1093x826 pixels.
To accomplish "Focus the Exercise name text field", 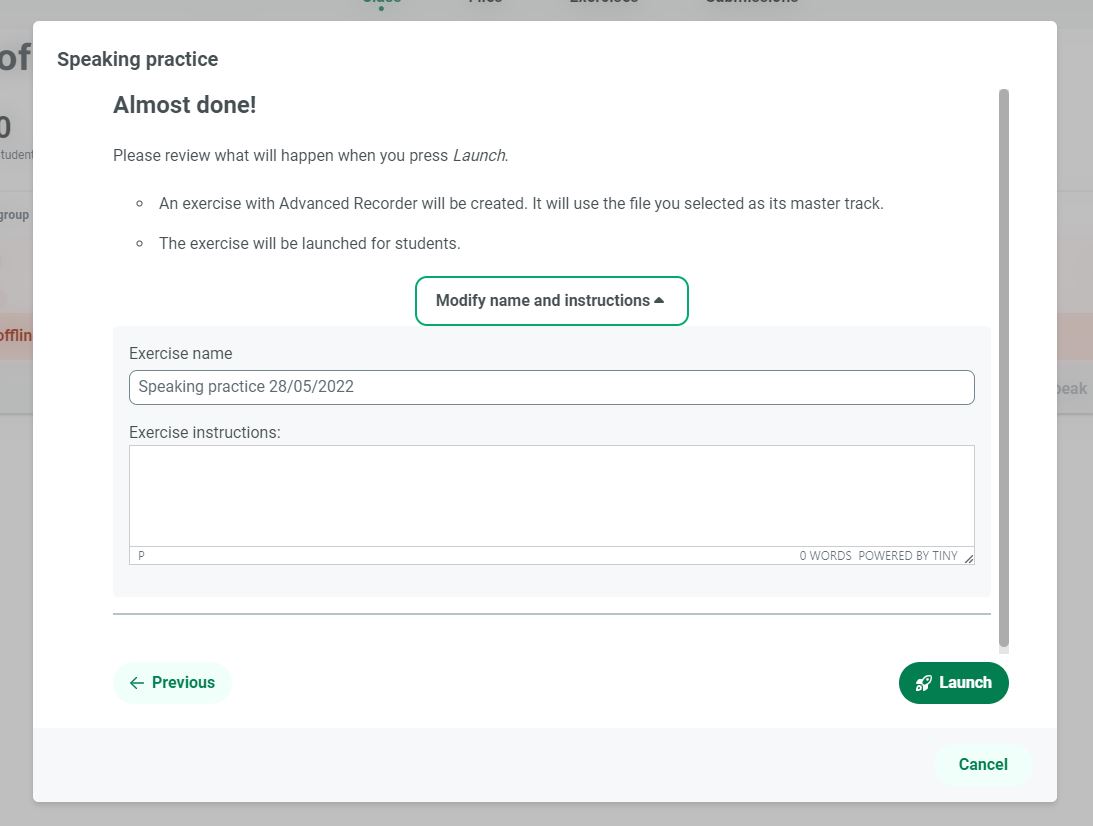I will pos(551,387).
